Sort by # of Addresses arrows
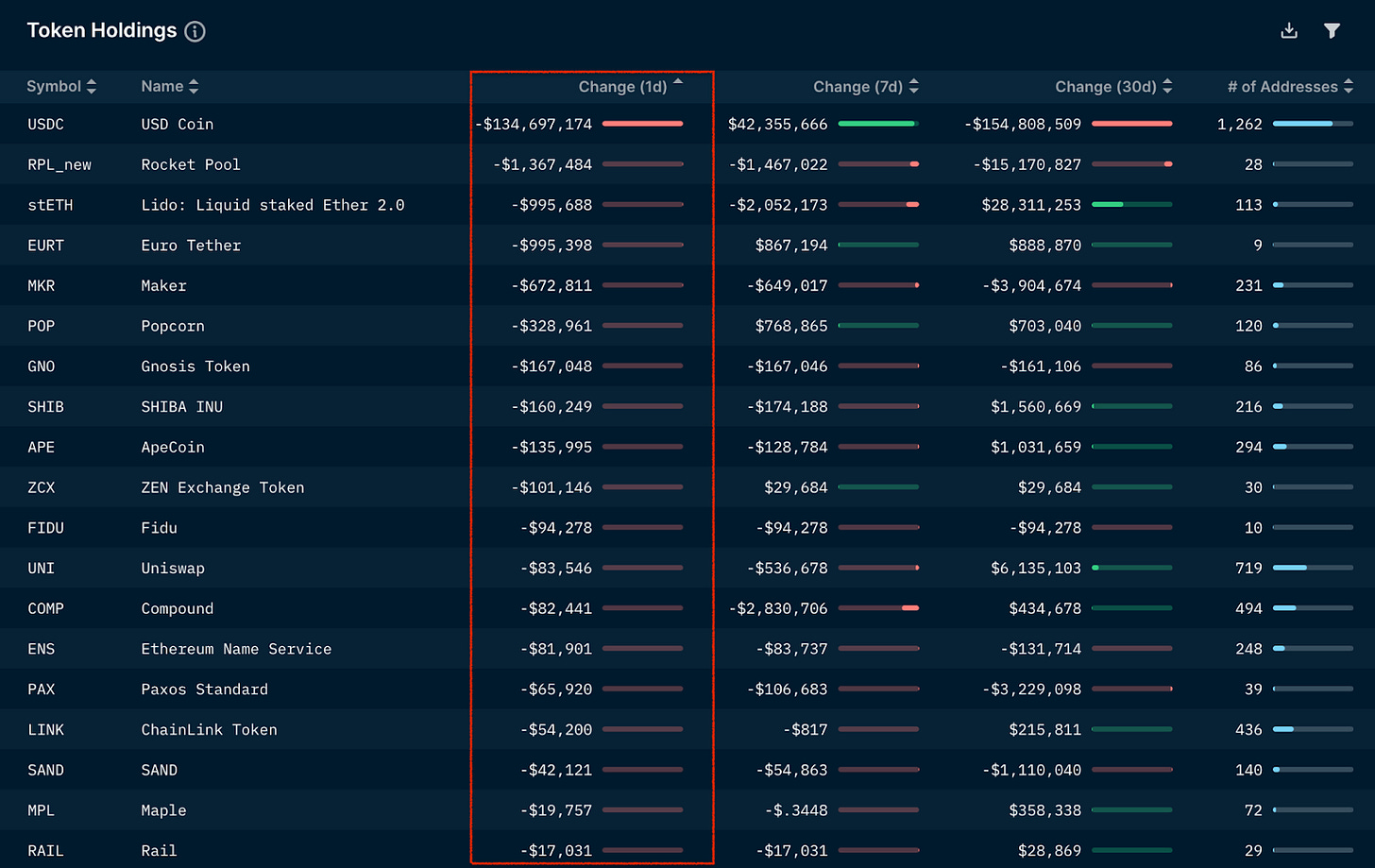1375x868 pixels. pos(1349,87)
